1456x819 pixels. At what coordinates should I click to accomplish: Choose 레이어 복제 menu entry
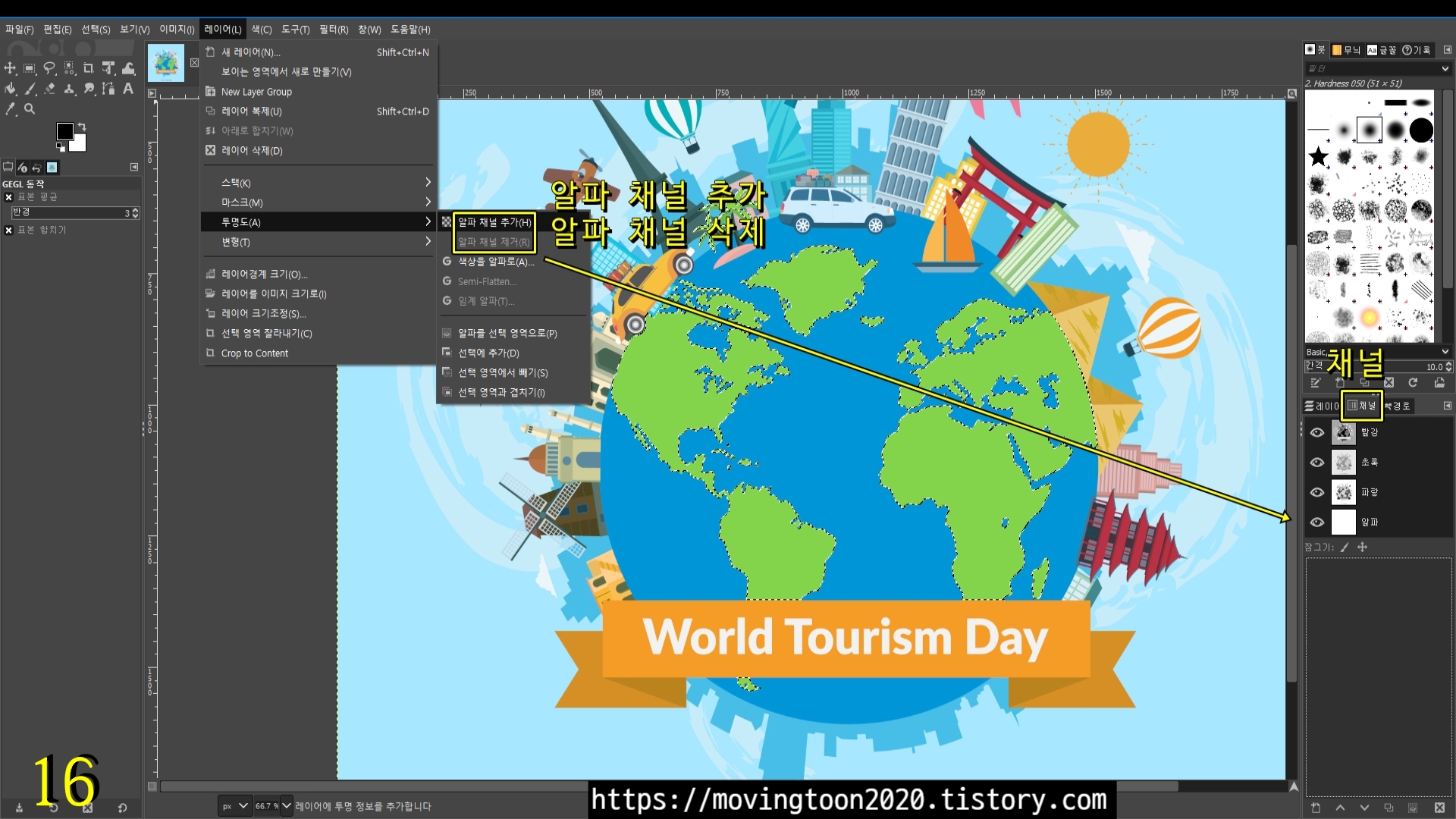coord(318,111)
